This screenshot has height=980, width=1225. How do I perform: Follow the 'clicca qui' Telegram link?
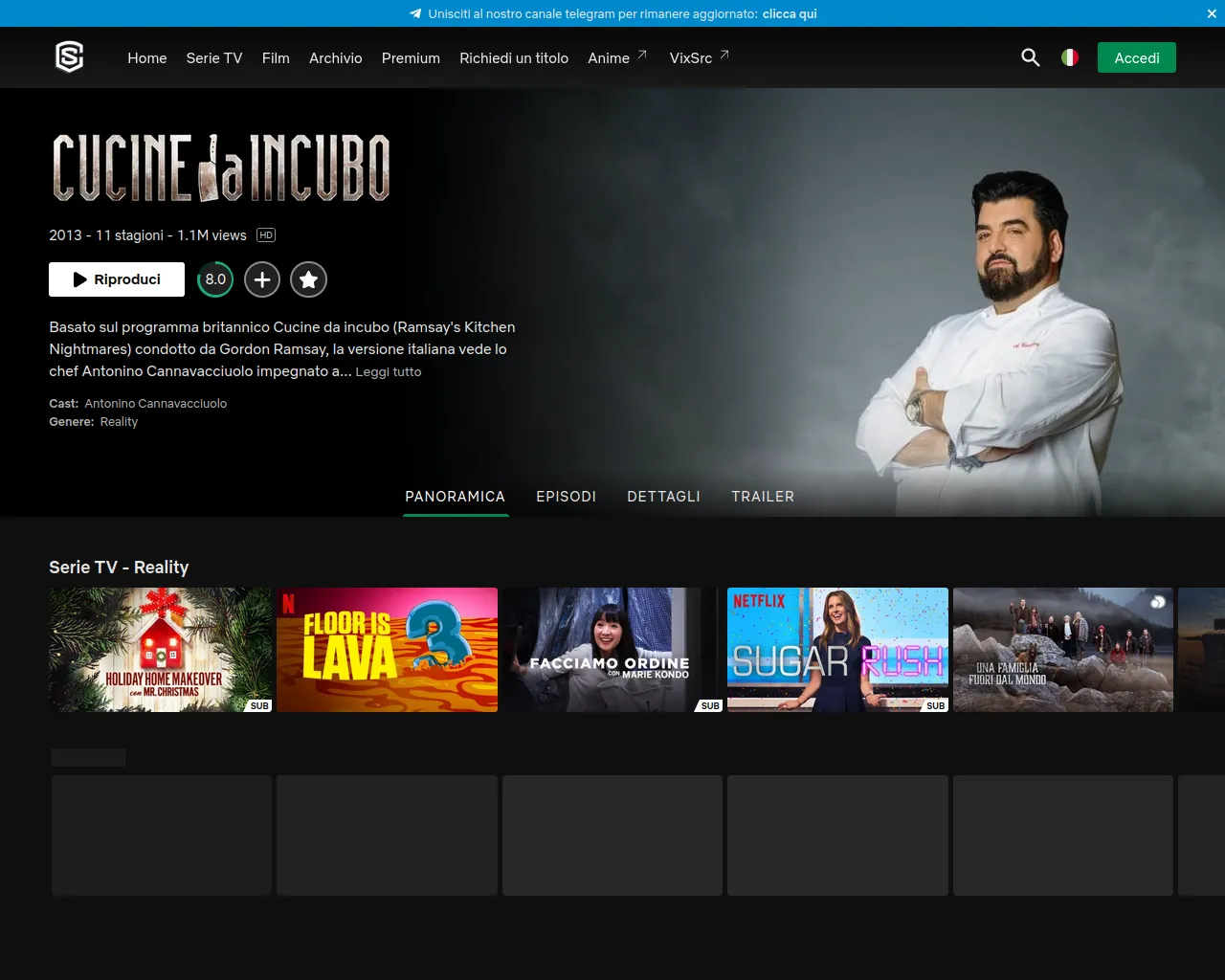point(790,13)
